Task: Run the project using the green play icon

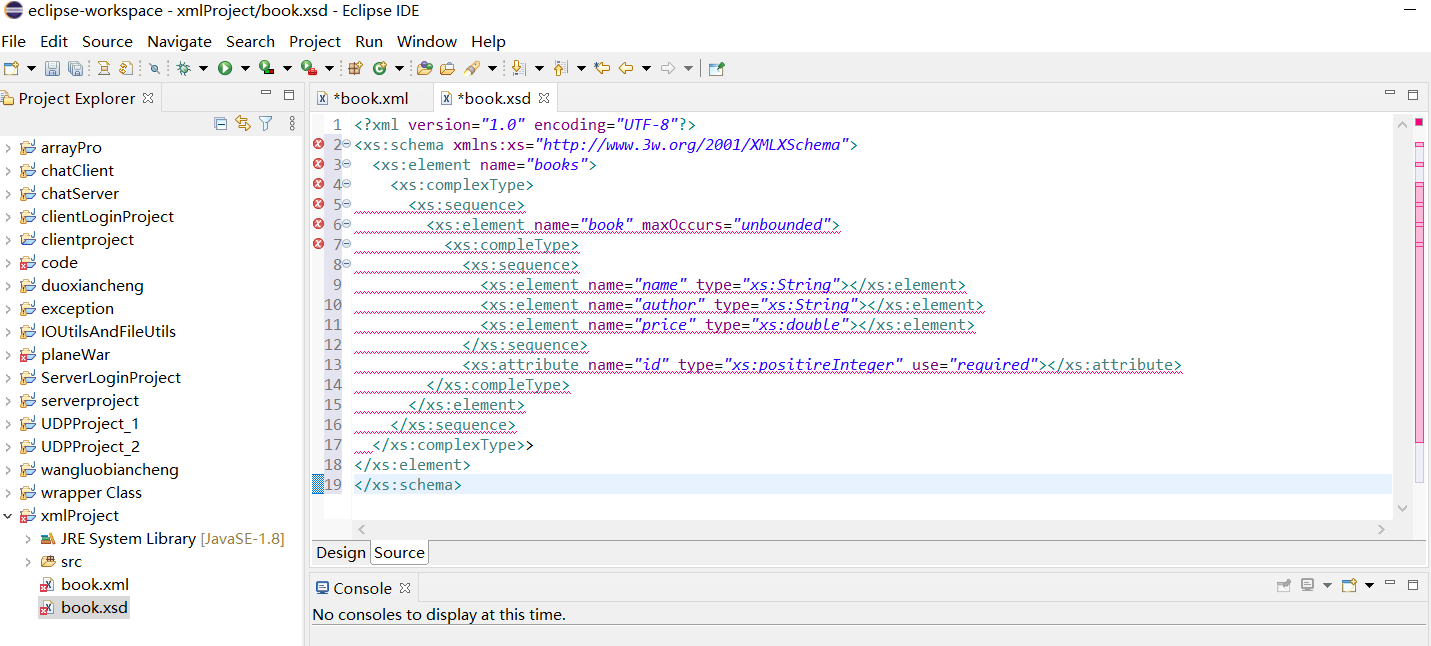Action: click(x=225, y=68)
